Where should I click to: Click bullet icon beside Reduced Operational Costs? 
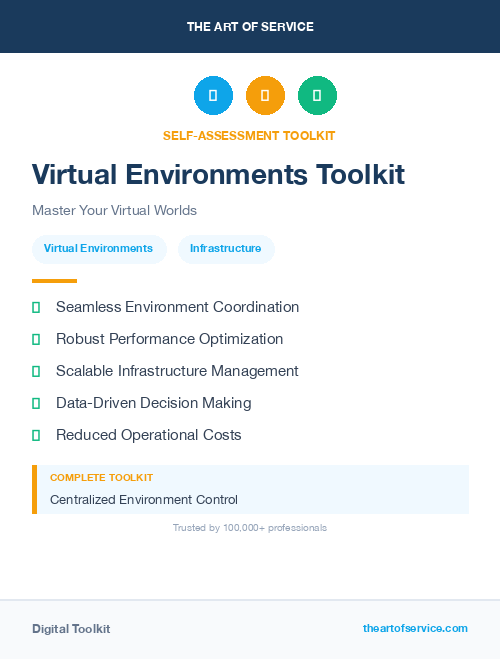point(36,435)
